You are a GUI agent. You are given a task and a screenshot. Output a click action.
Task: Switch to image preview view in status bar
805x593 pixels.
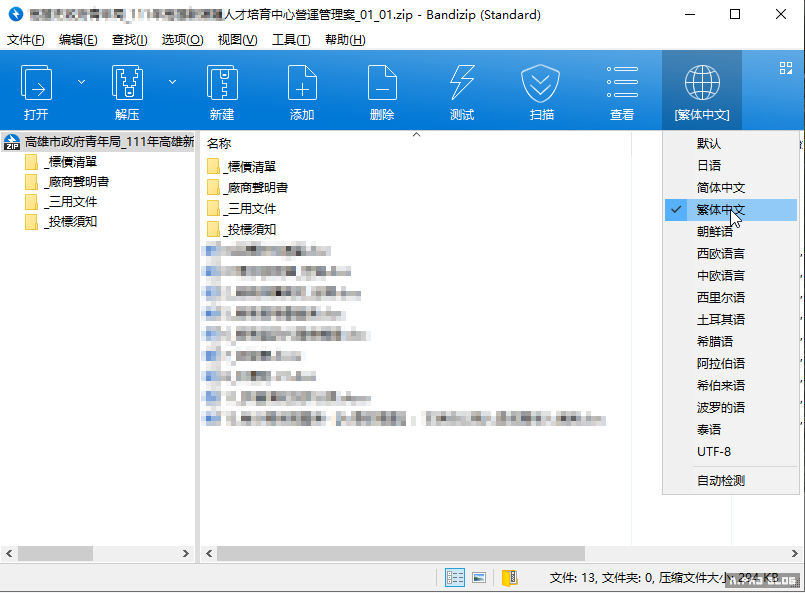(480, 577)
